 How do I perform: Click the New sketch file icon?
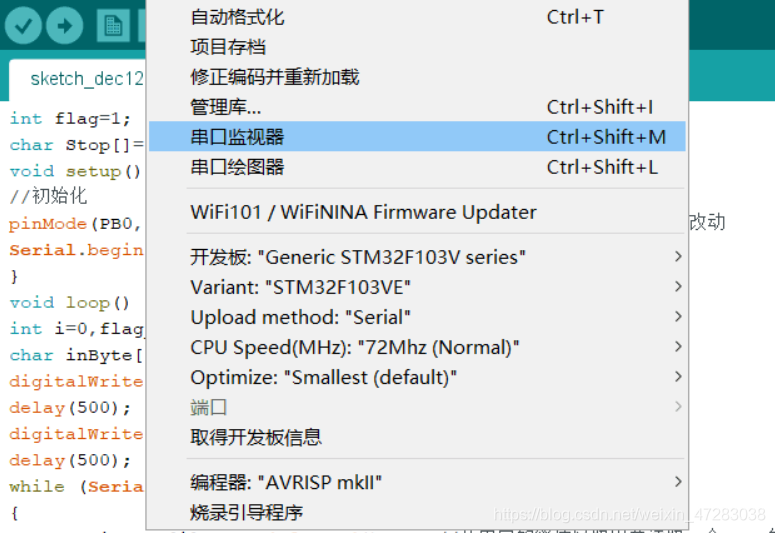(x=113, y=26)
